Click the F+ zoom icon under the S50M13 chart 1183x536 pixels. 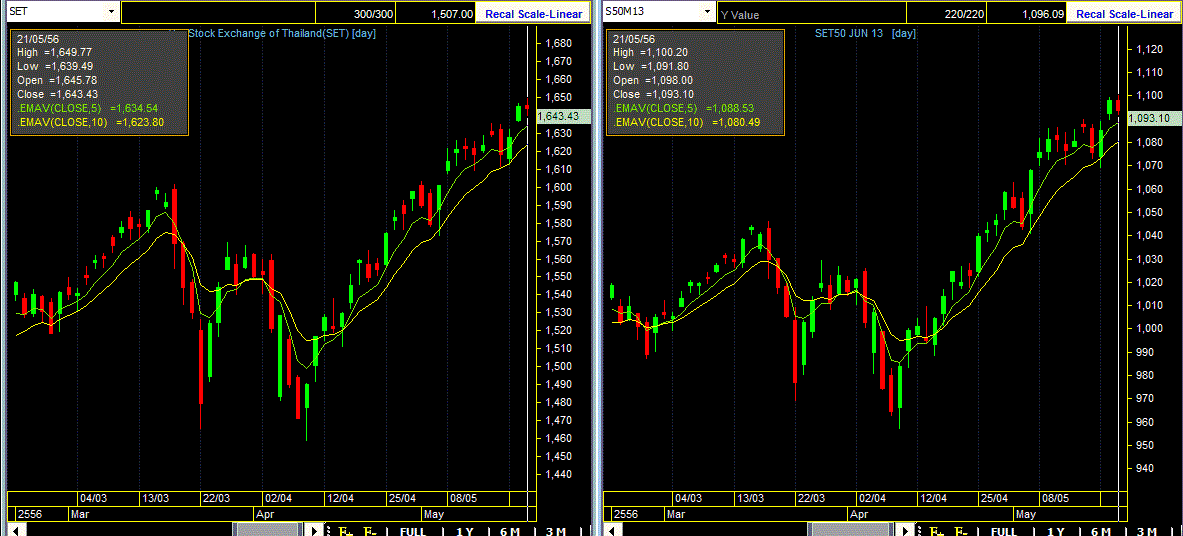937,531
